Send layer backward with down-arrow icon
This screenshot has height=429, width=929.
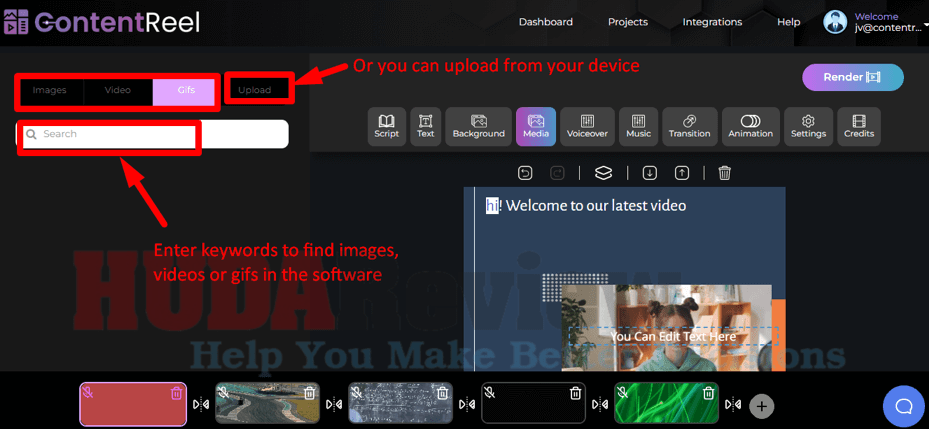coord(650,173)
